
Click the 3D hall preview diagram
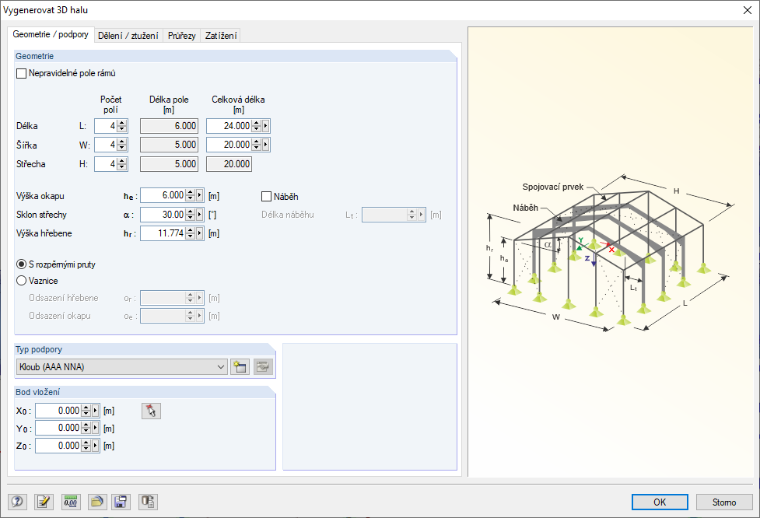tap(610, 253)
